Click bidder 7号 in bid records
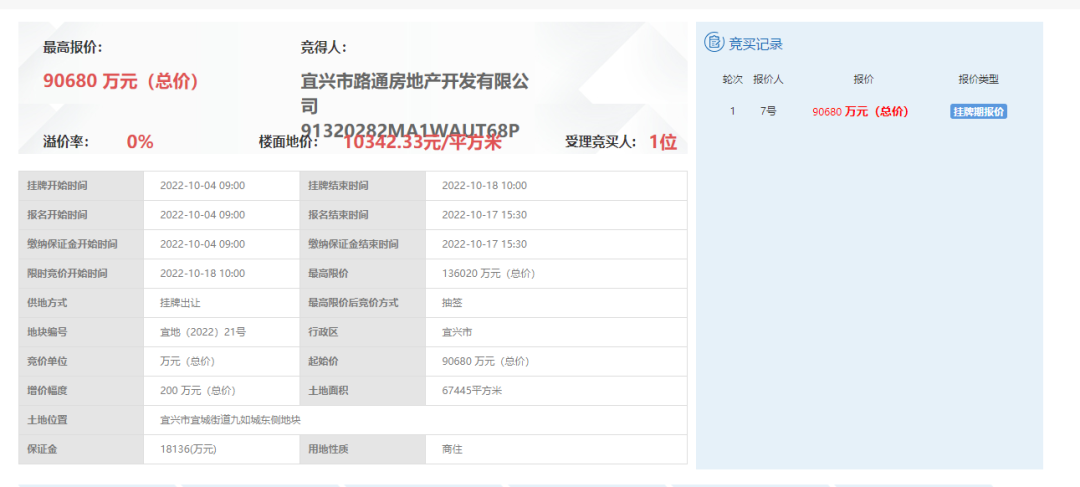 tap(768, 112)
